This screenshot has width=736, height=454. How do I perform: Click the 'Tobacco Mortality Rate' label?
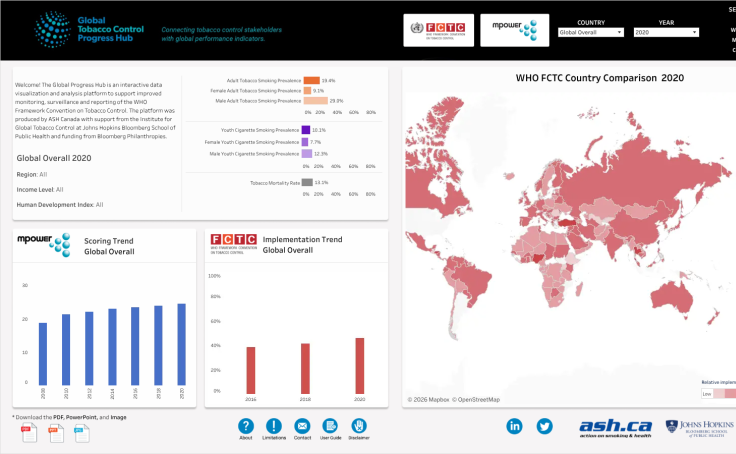click(x=275, y=183)
